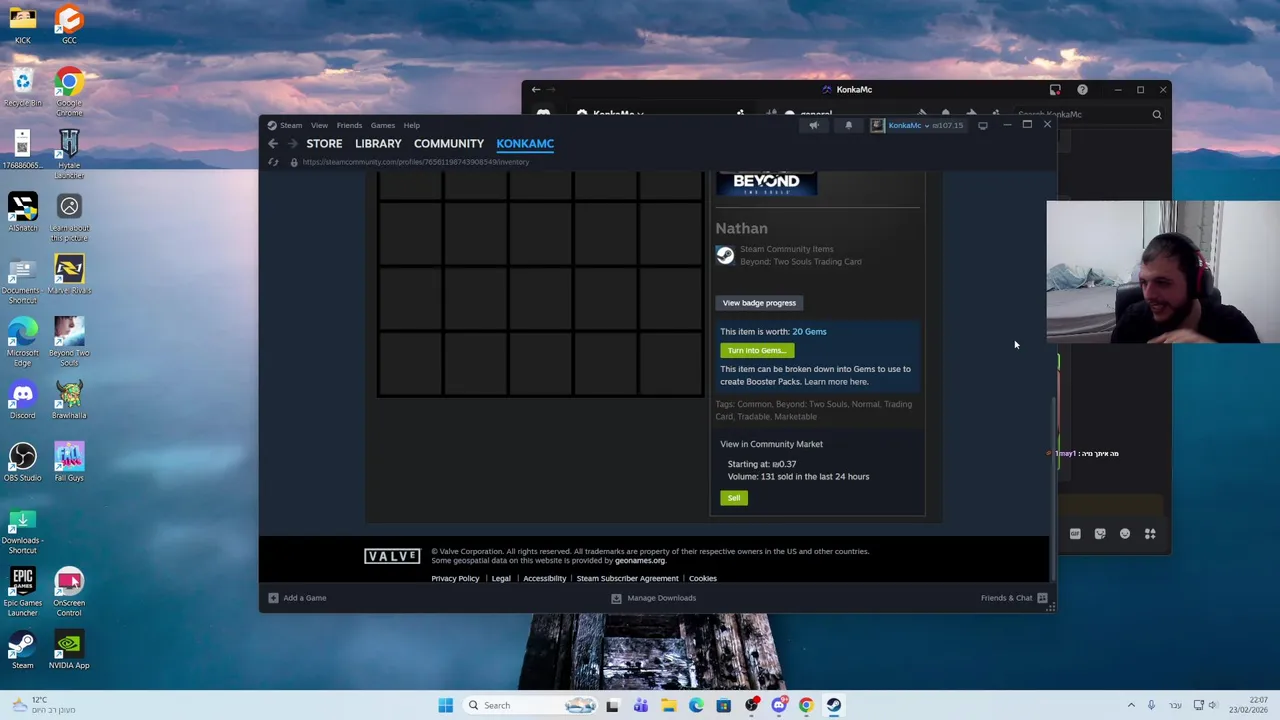The image size is (1280, 720).
Task: Click View badge progress button
Action: pyautogui.click(x=759, y=303)
